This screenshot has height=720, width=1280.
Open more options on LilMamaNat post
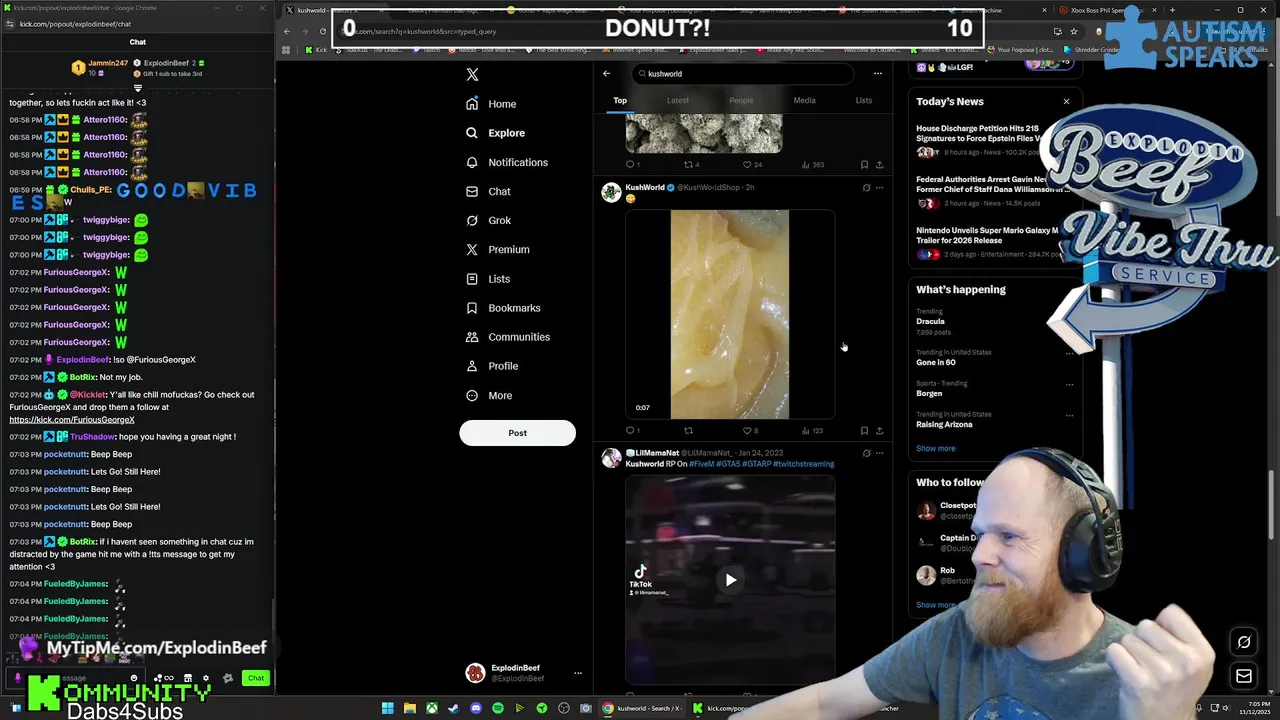[880, 453]
